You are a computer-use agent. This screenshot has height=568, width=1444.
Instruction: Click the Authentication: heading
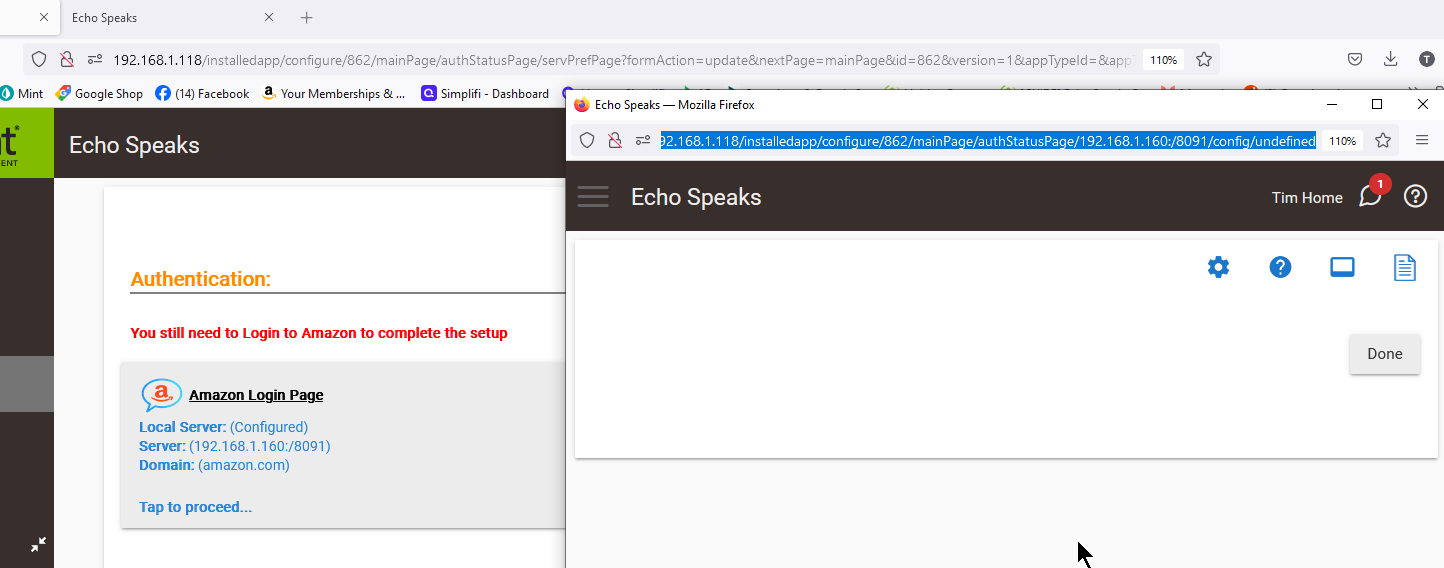[200, 279]
